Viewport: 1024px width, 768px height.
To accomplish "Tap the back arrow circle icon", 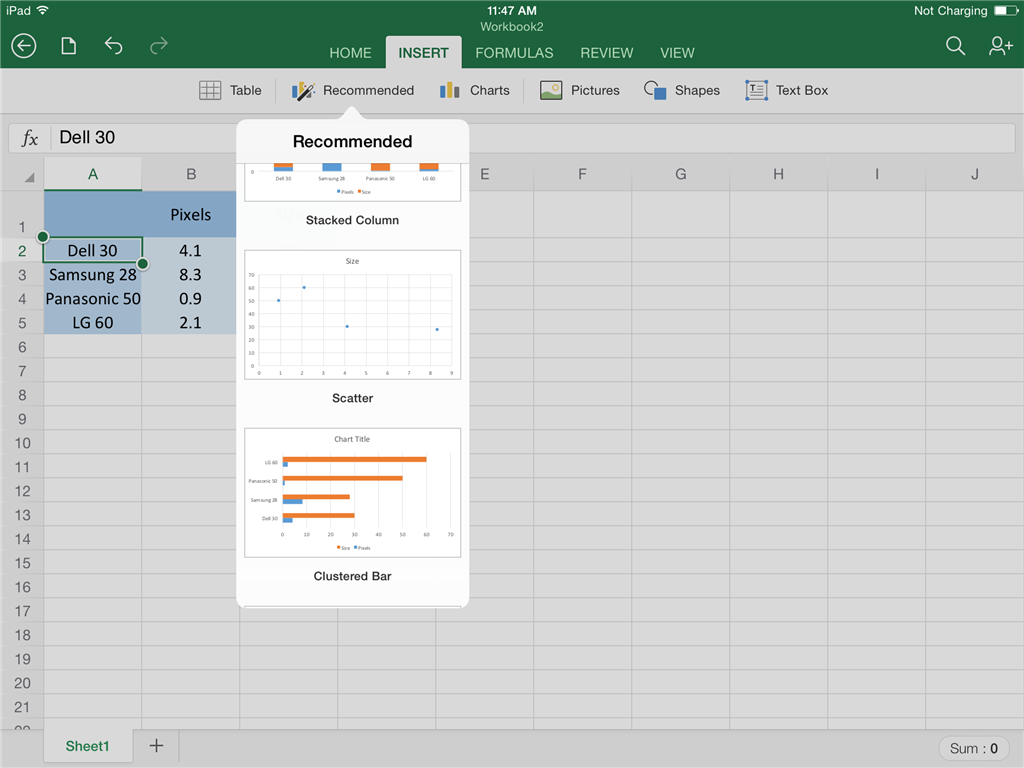I will 24,46.
